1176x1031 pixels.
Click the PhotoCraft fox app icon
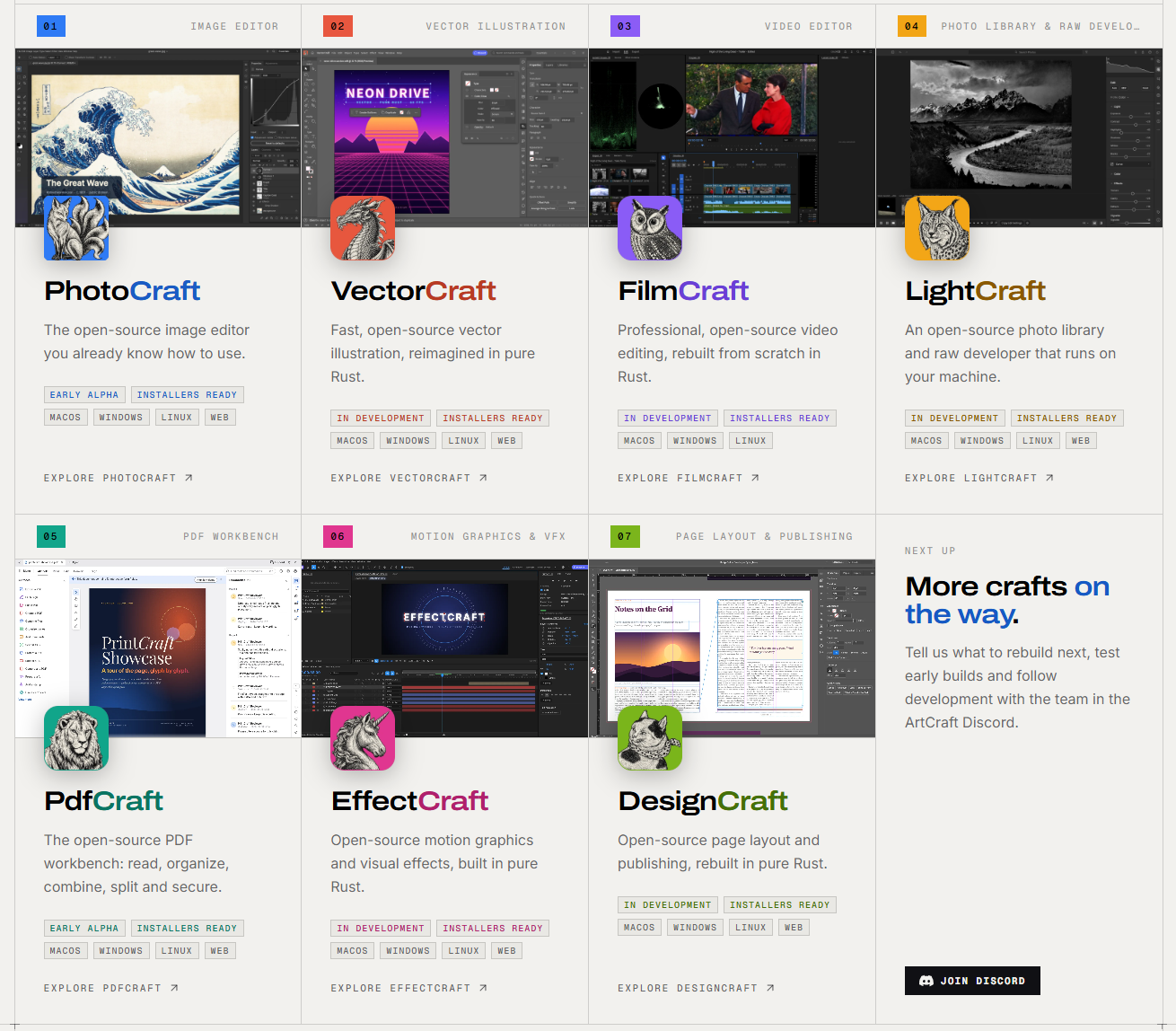(76, 228)
